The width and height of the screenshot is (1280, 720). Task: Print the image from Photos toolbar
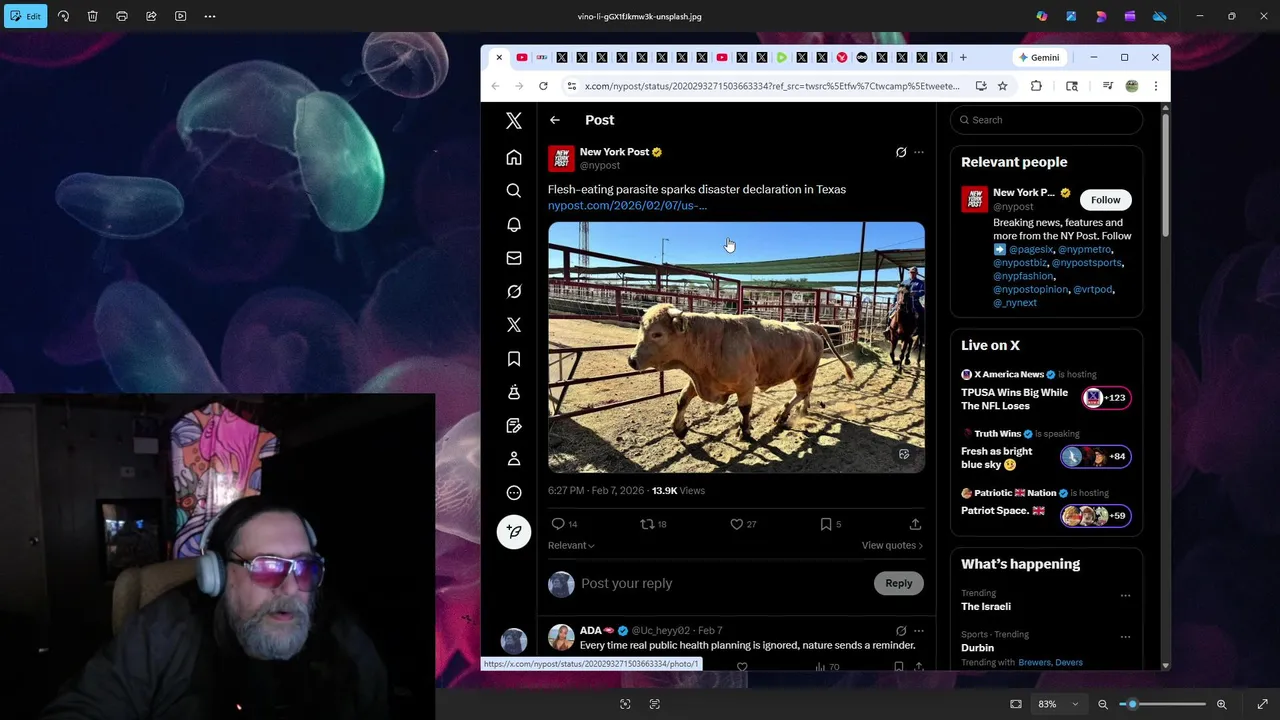tap(122, 16)
